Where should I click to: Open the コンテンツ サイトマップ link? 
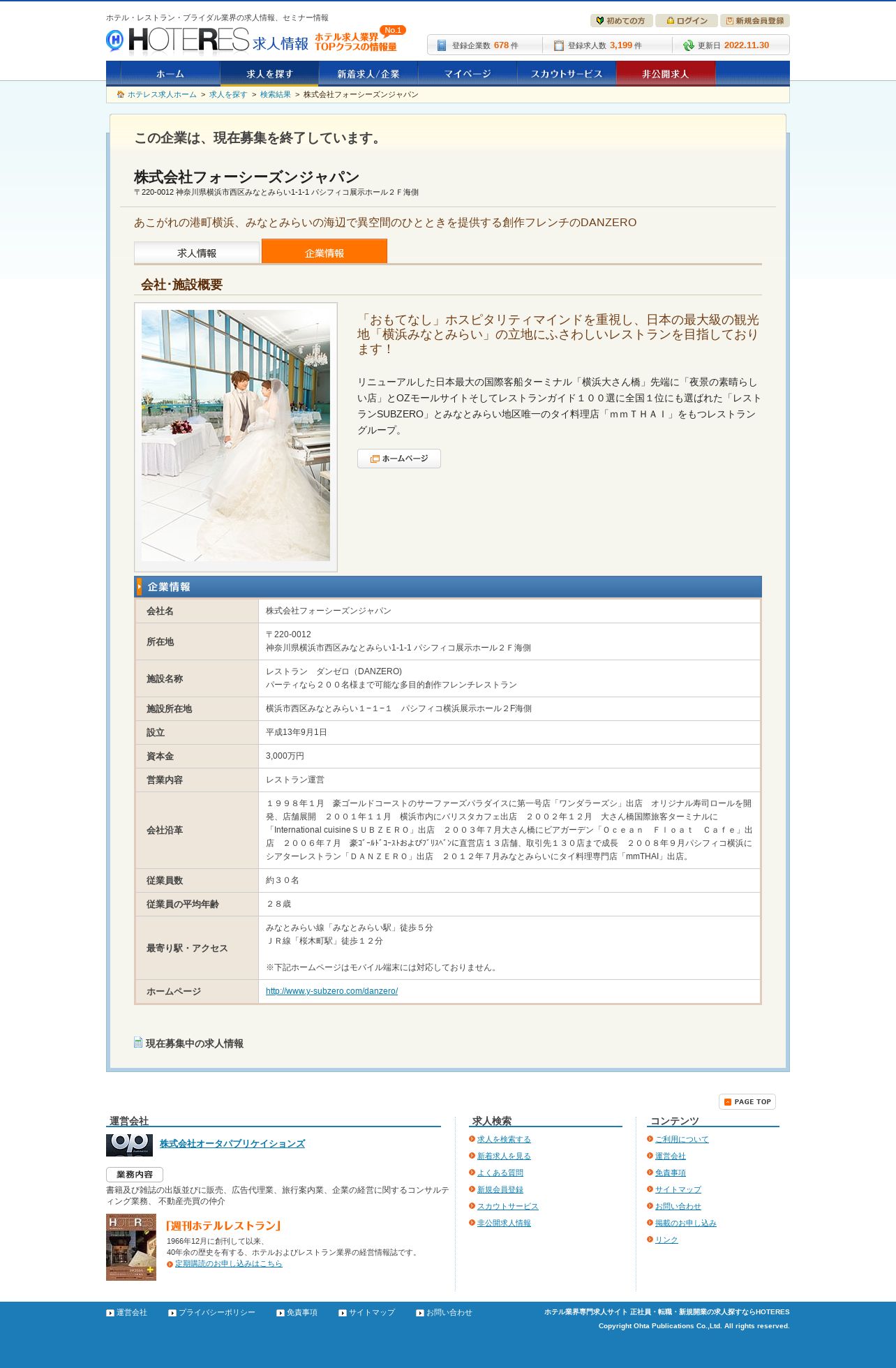tap(678, 1189)
